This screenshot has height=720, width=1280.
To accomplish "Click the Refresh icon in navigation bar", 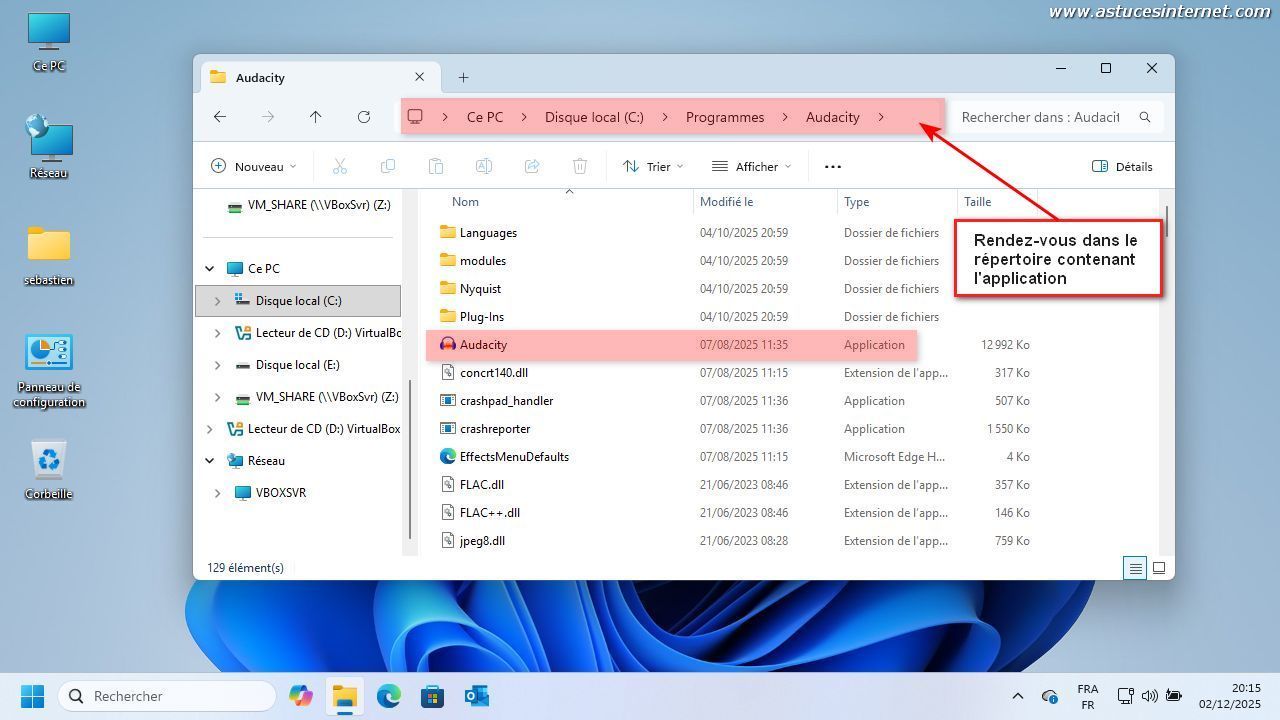I will coord(364,117).
